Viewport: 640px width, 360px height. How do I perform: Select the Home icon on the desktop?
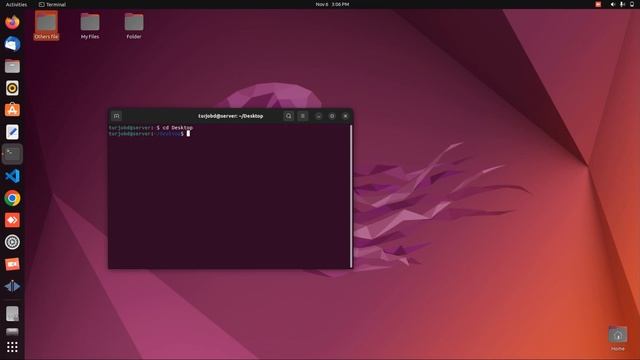pyautogui.click(x=618, y=338)
